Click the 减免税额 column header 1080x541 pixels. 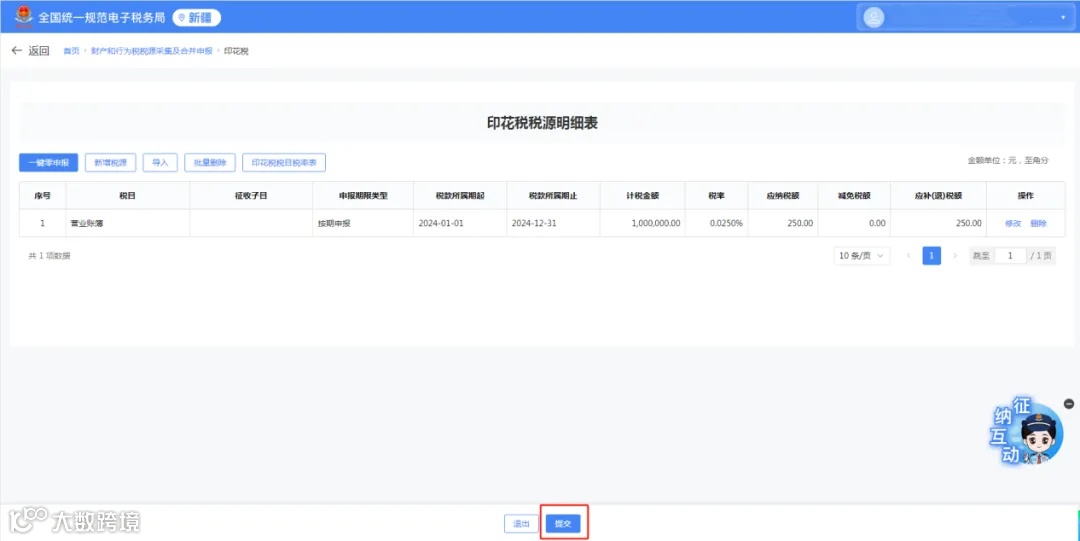click(x=854, y=196)
